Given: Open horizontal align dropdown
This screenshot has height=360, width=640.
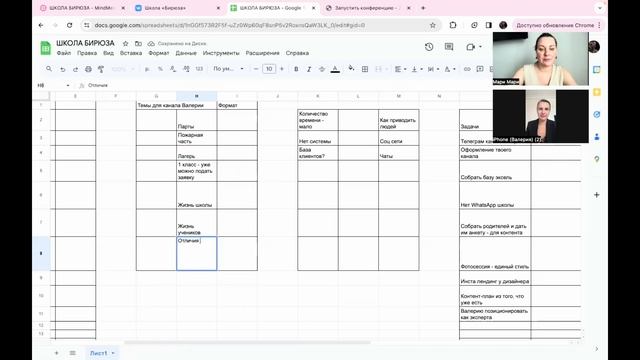Looking at the screenshot, I should (x=400, y=69).
